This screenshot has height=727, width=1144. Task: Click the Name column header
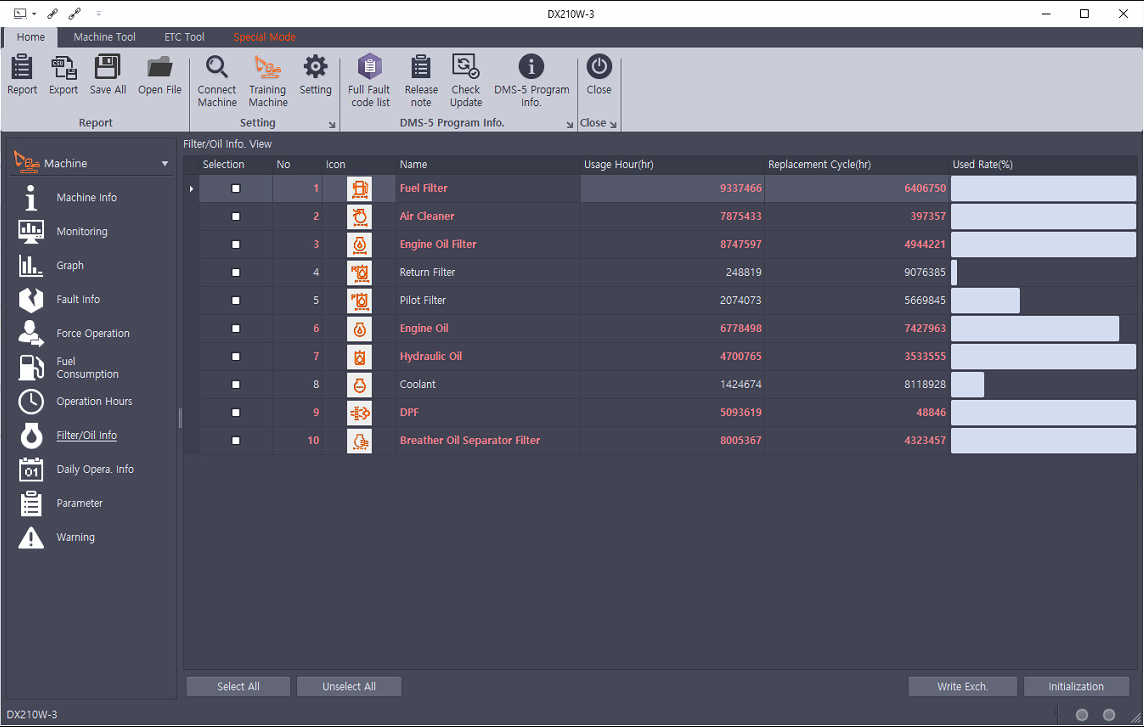click(414, 164)
